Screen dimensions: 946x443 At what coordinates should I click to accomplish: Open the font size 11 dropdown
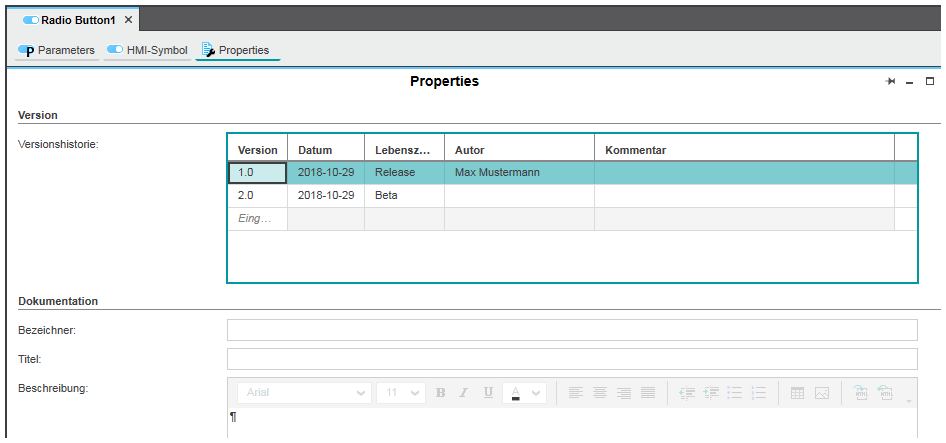point(401,393)
